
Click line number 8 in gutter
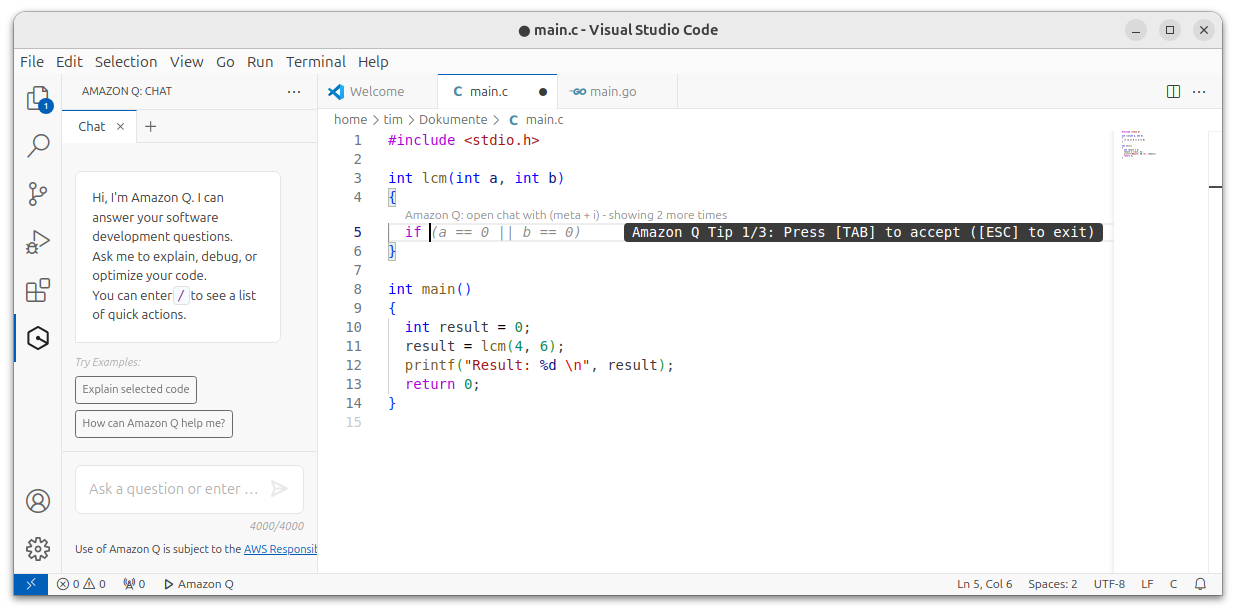click(357, 289)
